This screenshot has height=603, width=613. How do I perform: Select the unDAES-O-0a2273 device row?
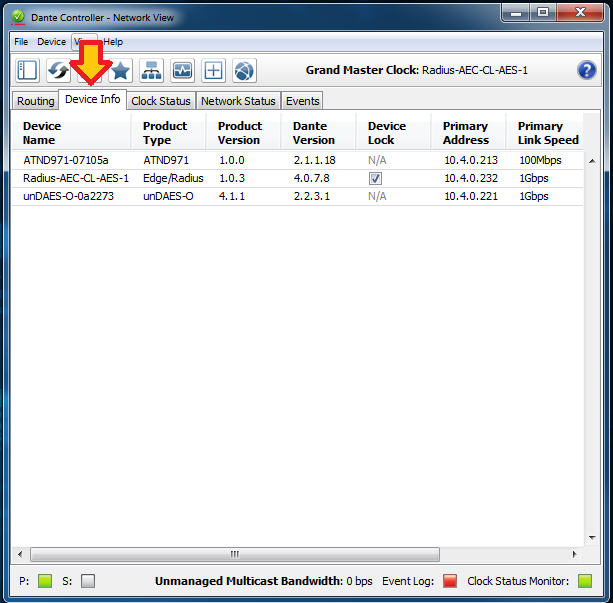(298, 196)
